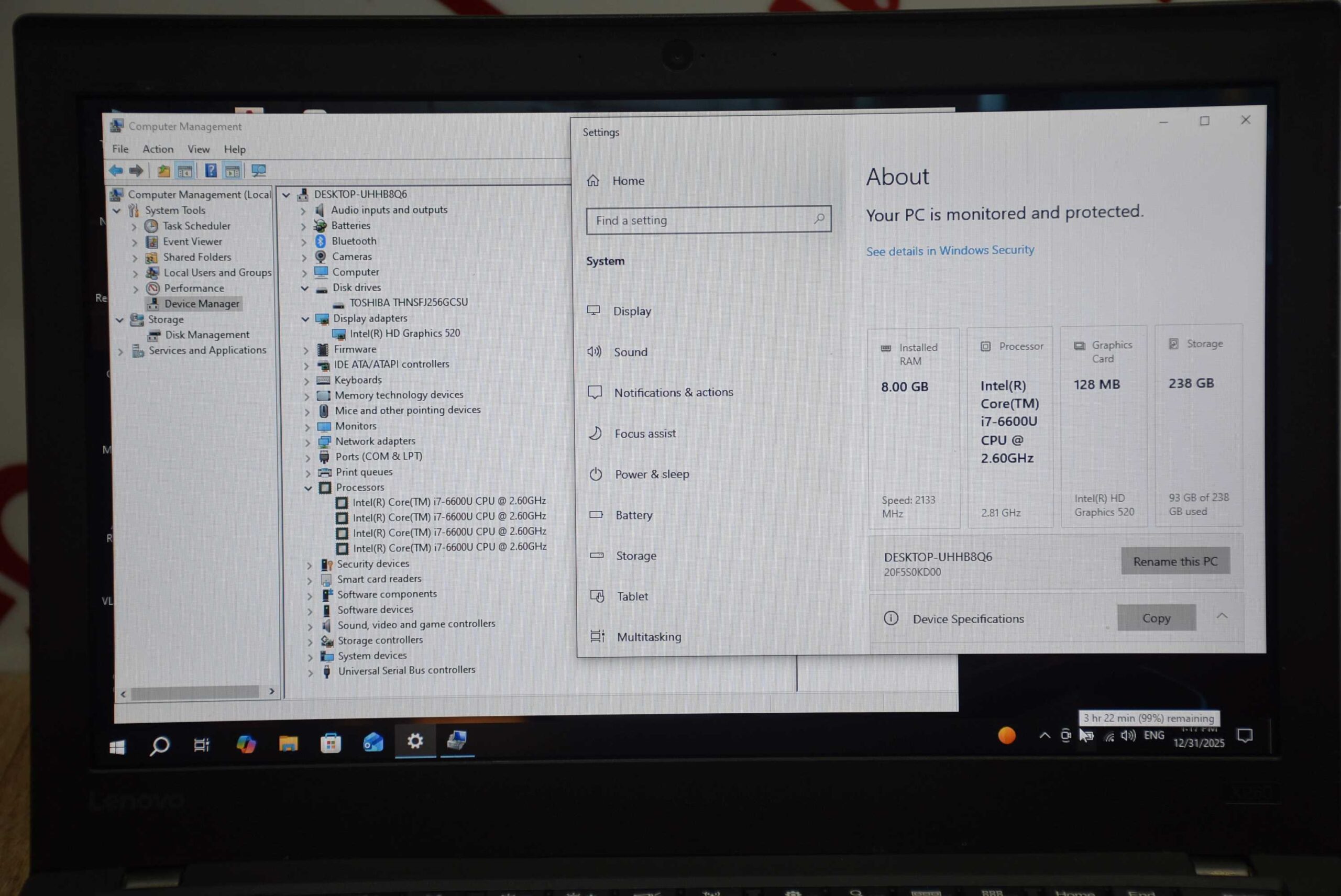Open the Home icon in Settings
The height and width of the screenshot is (896, 1341).
tap(593, 181)
